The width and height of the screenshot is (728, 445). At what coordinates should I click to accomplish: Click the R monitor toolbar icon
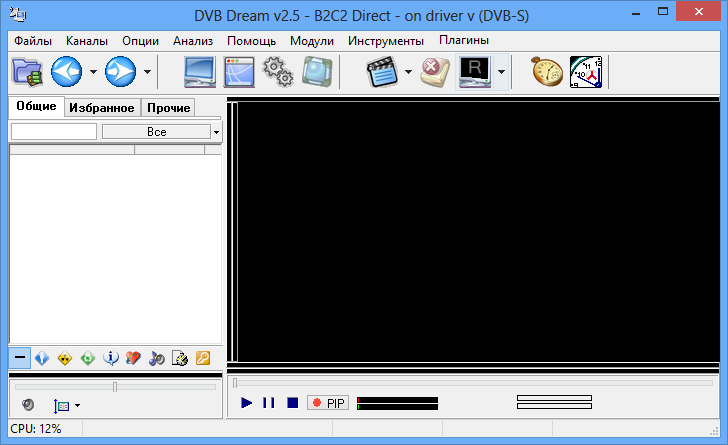[474, 72]
